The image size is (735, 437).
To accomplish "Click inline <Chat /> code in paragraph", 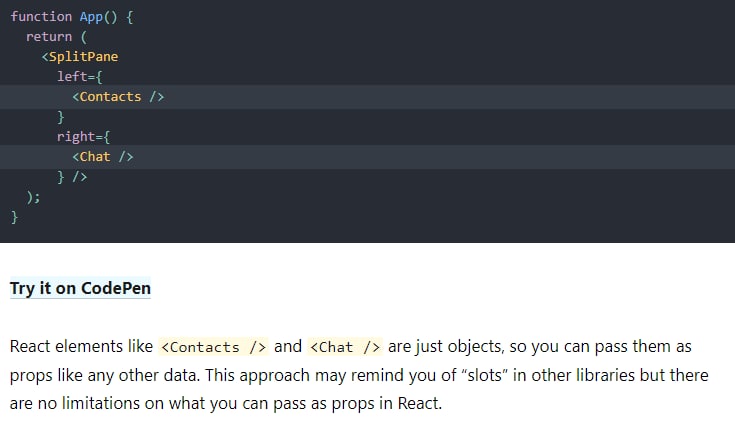I will coord(345,347).
